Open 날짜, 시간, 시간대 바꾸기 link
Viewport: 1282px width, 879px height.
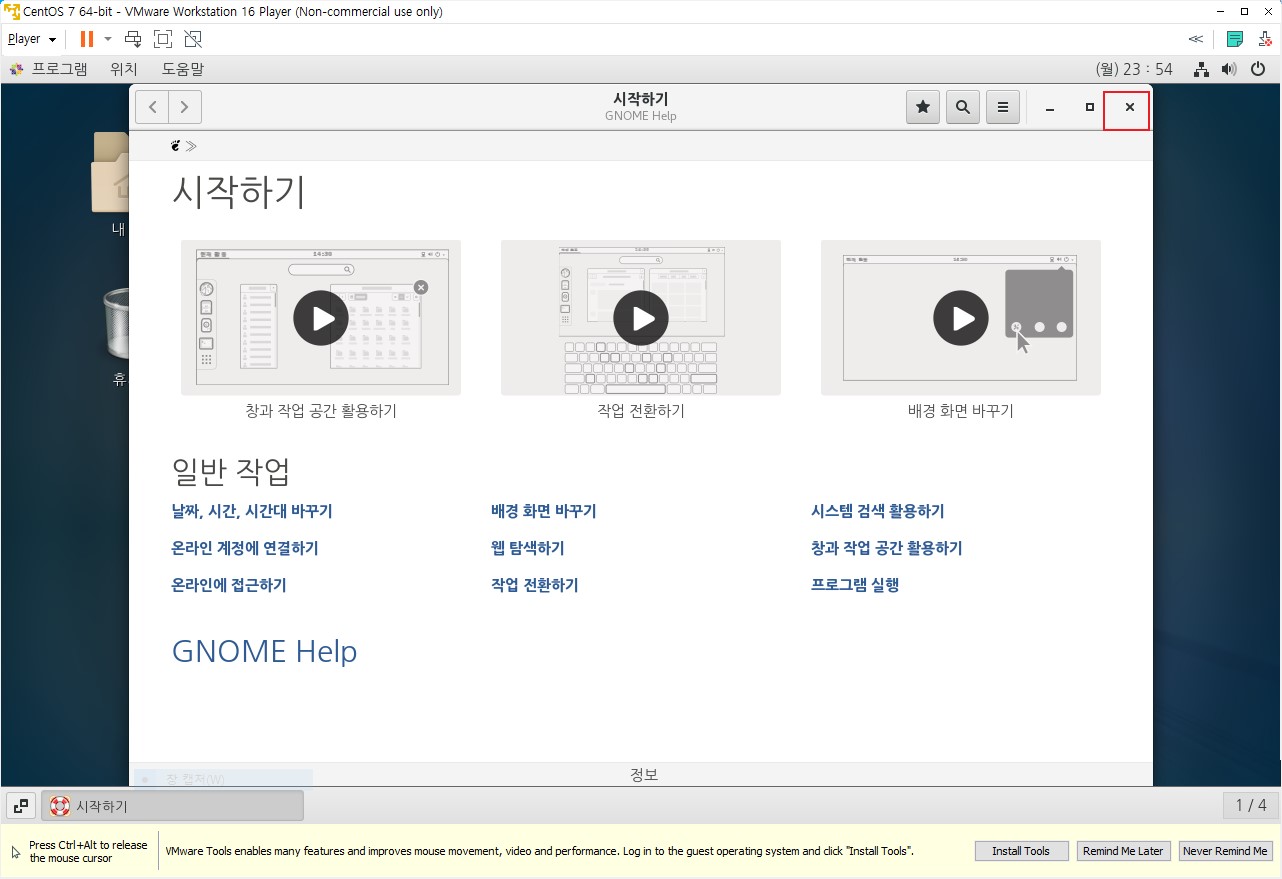[x=252, y=511]
